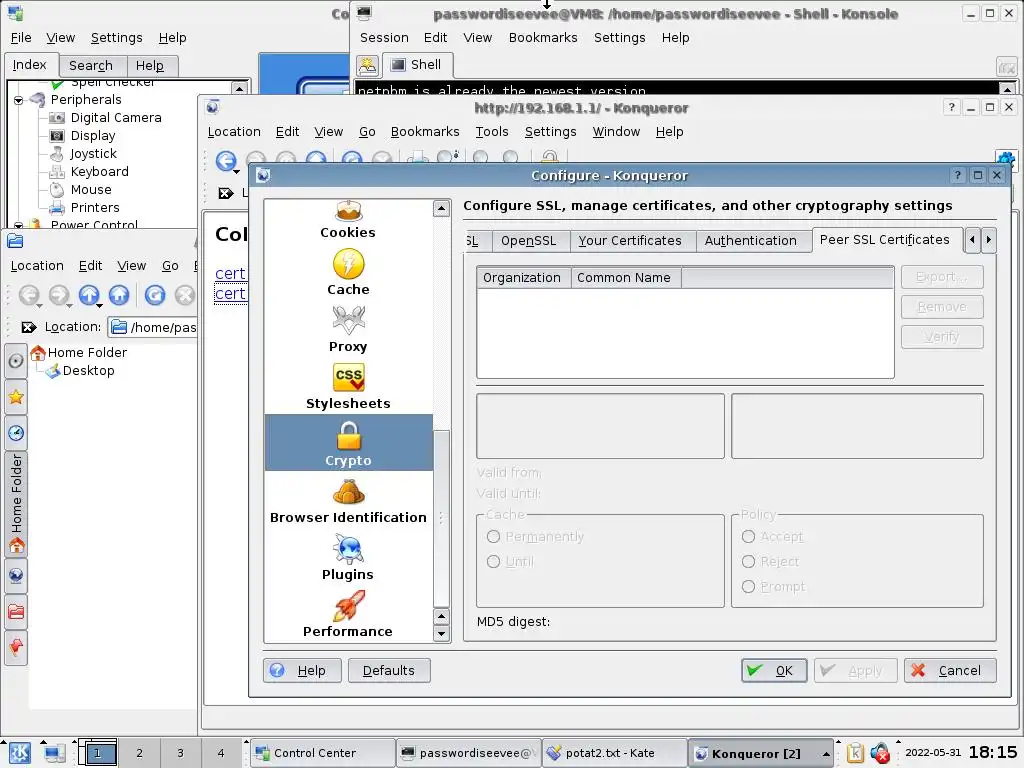The width and height of the screenshot is (1024, 768).
Task: Open the Klipper clipboard tray icon
Action: pos(855,753)
